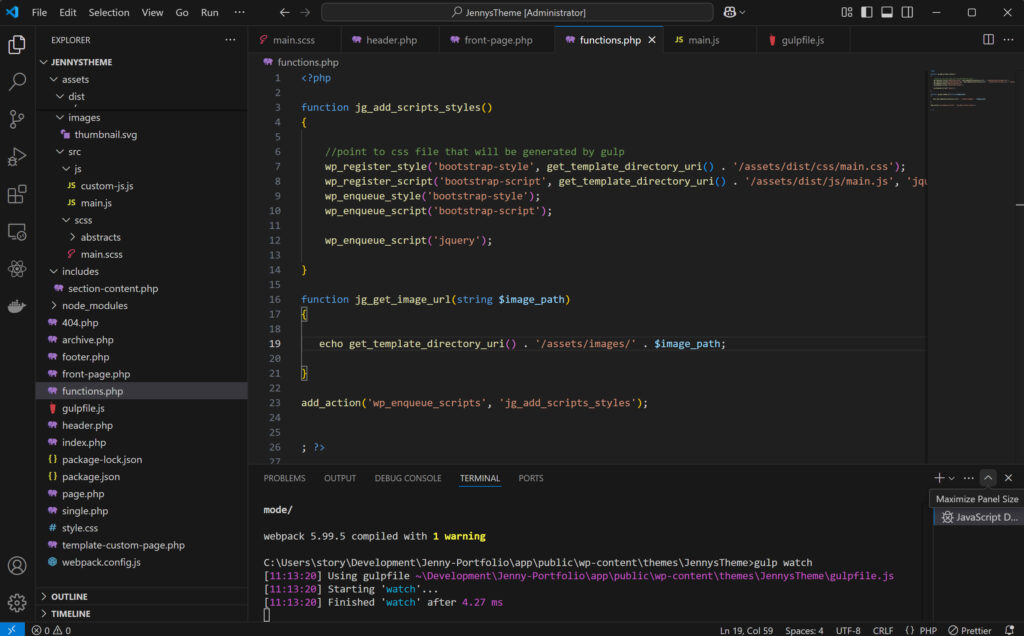Switch to the PORTS panel tab
Image resolution: width=1024 pixels, height=636 pixels.
[x=530, y=478]
